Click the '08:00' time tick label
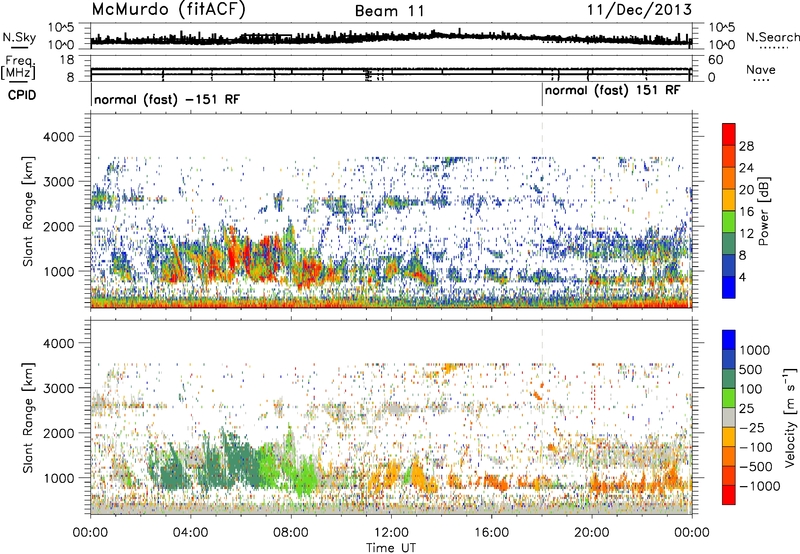The width and height of the screenshot is (800, 554). 291,533
